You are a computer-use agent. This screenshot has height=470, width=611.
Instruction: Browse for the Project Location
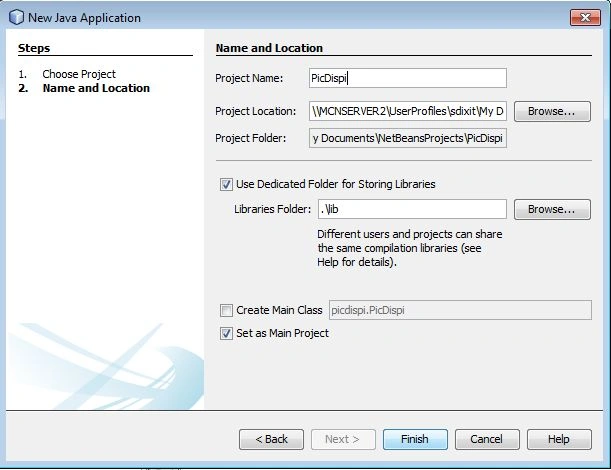(x=552, y=111)
